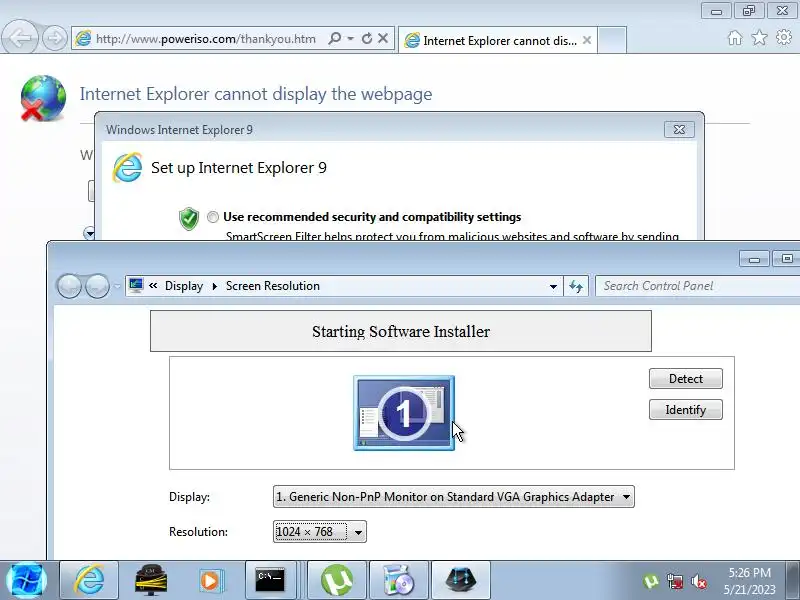The height and width of the screenshot is (600, 800).
Task: Open the software installer disc taskbar icon
Action: pyautogui.click(x=398, y=580)
